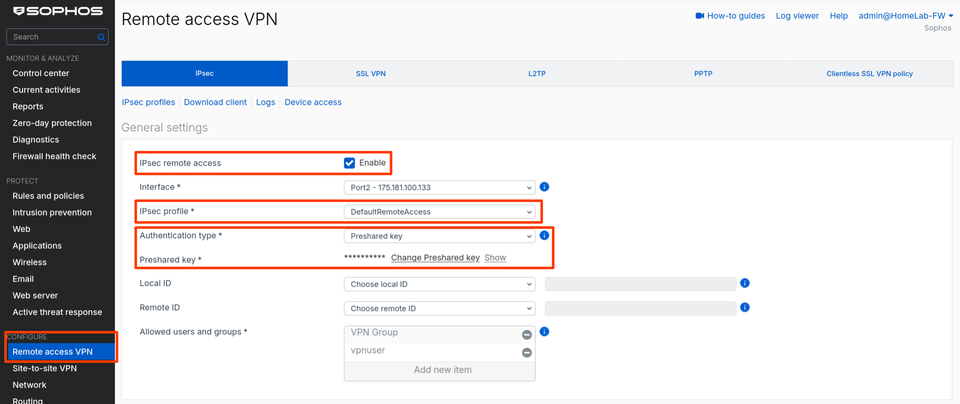Open Network in sidebar
Screen dimensions: 960x404
[x=29, y=385]
